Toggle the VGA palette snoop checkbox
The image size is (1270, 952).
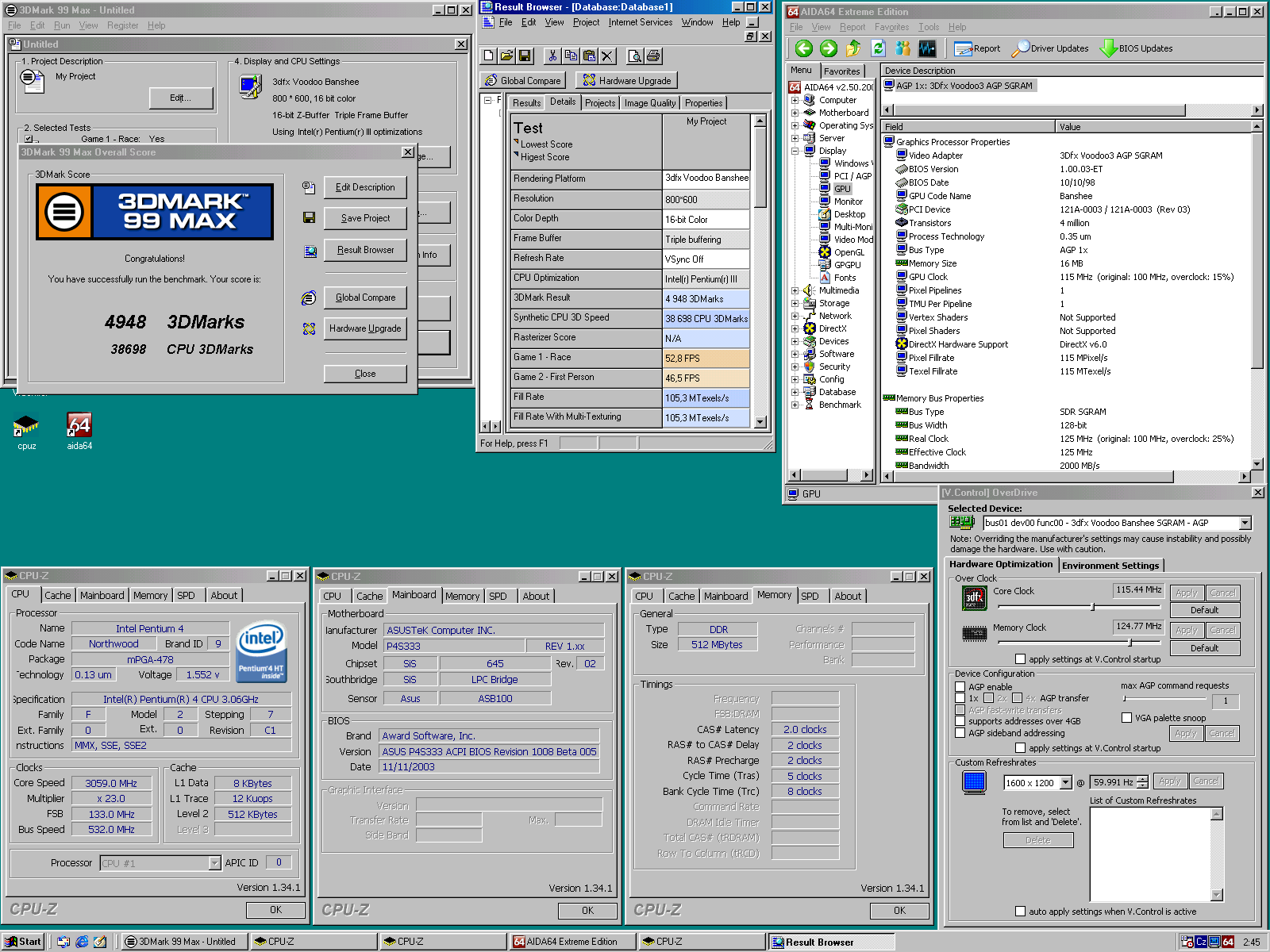(x=1126, y=718)
